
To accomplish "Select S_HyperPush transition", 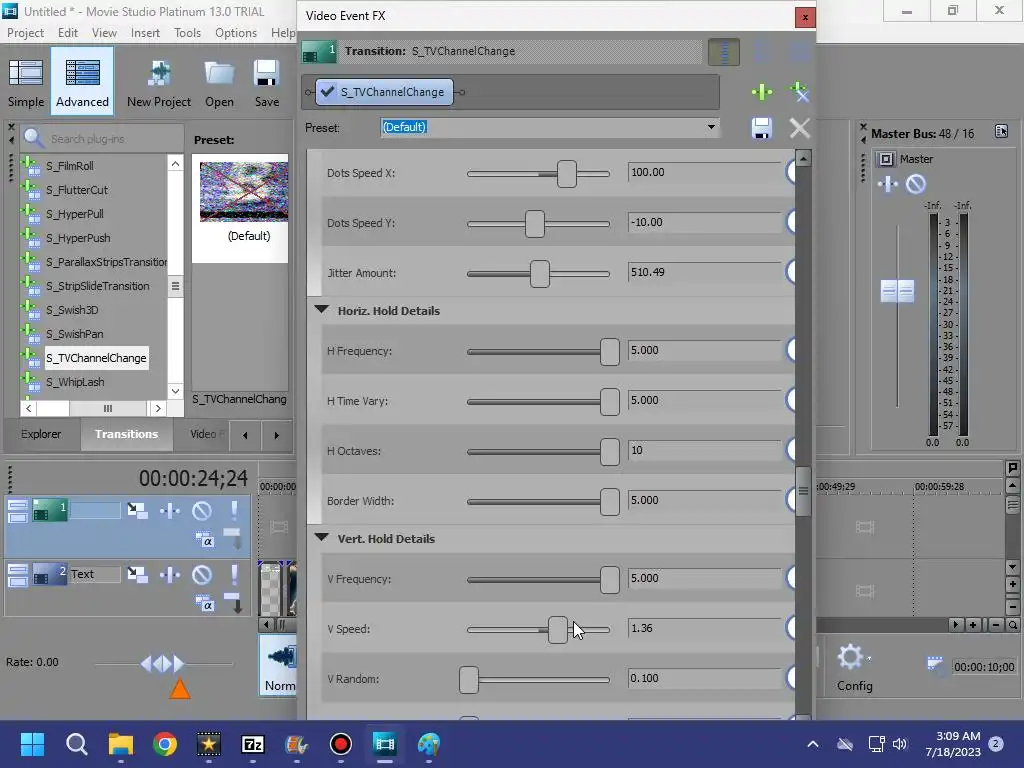I will point(78,238).
